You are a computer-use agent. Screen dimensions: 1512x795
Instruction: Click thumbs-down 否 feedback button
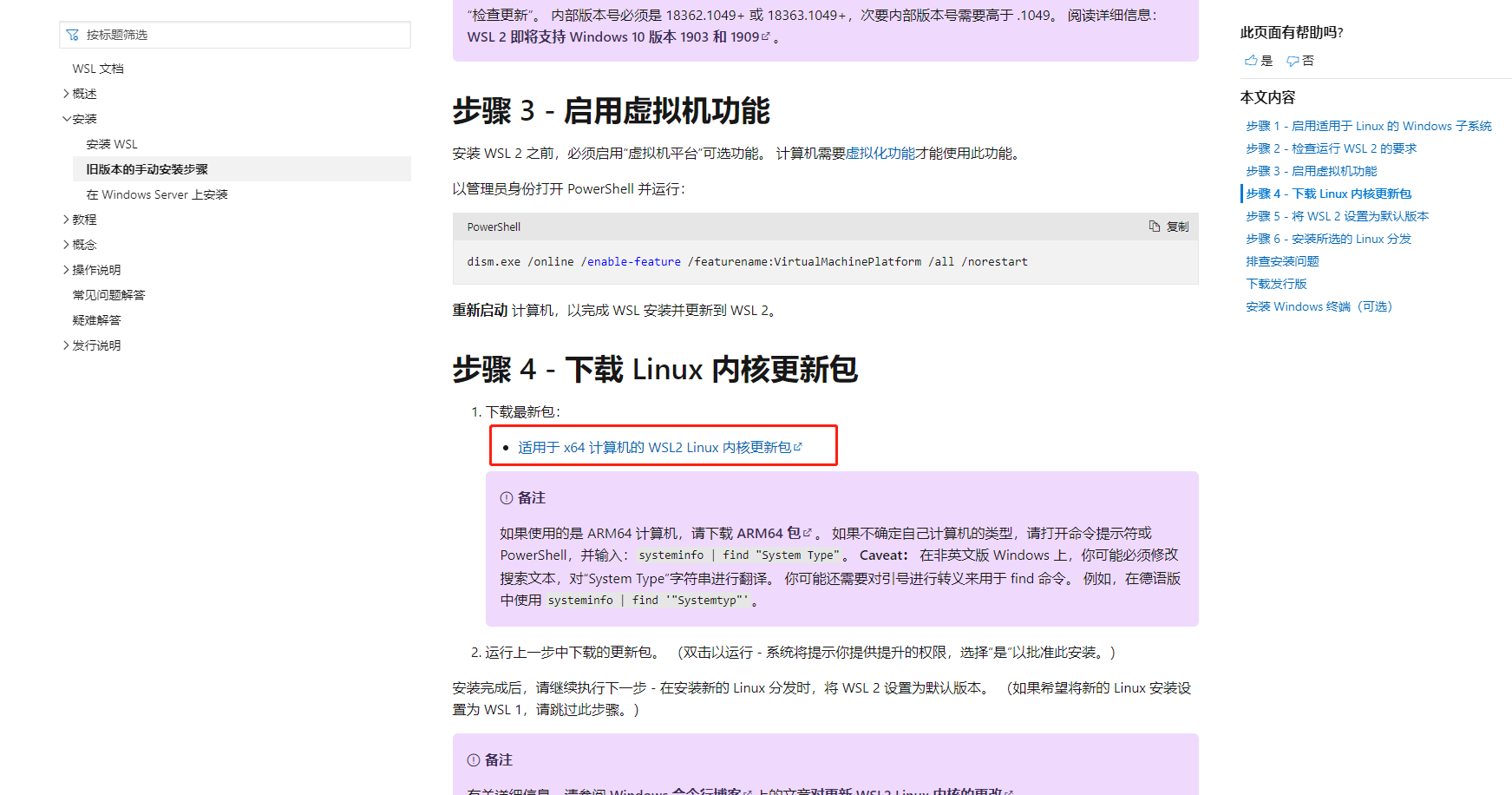(1300, 61)
